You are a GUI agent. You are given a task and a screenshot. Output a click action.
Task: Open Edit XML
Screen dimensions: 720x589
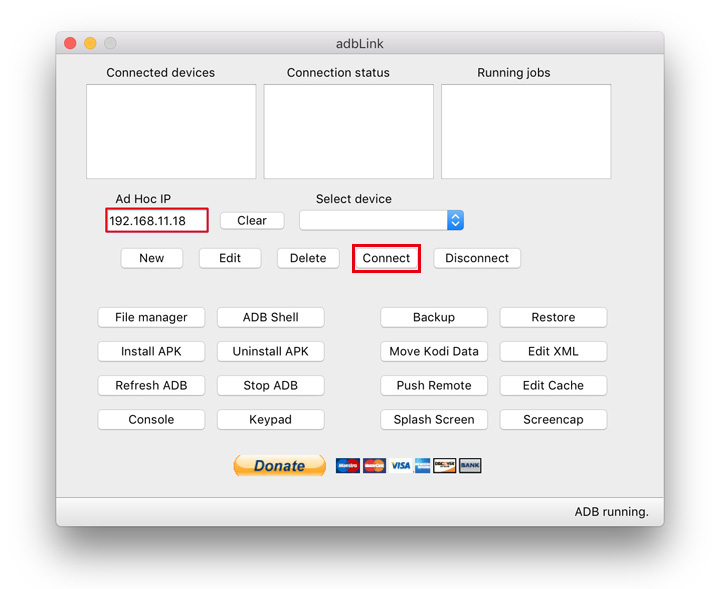coord(553,351)
